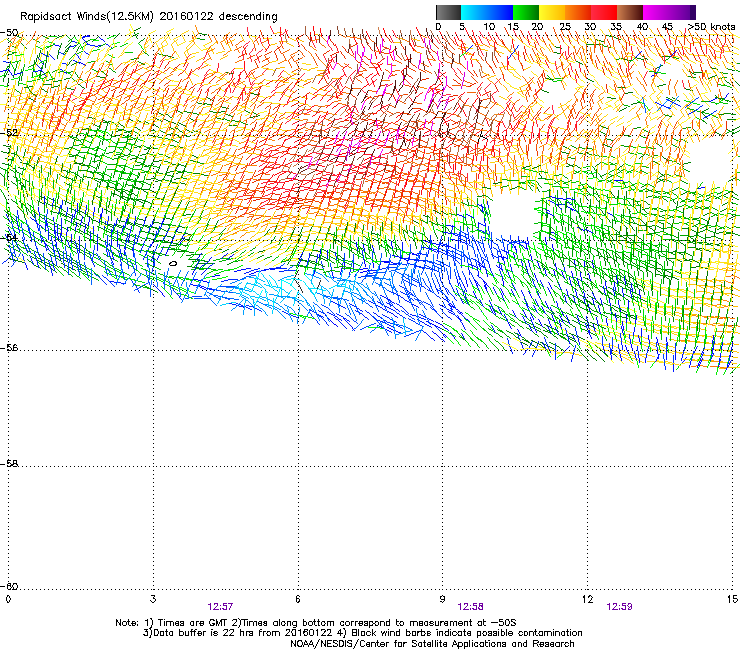Click the latitude axis label -60

(x=9, y=586)
